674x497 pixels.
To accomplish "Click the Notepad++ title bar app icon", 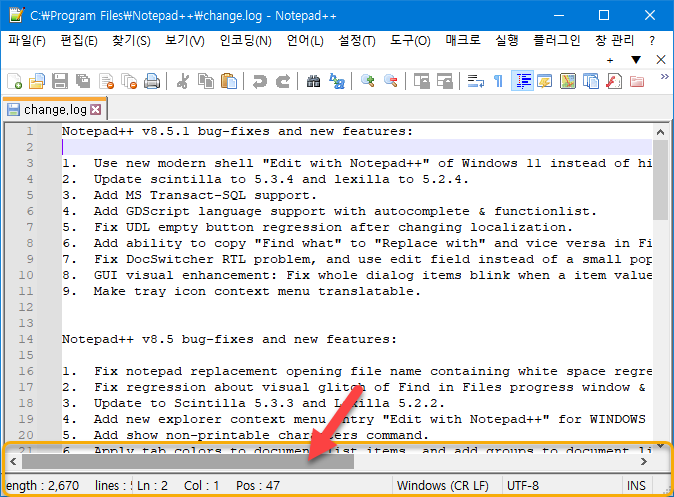I will point(17,15).
